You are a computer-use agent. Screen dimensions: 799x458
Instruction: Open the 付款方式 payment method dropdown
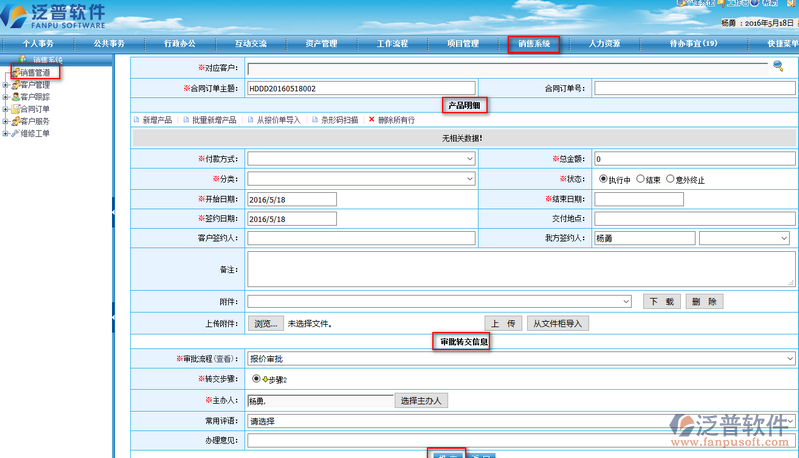361,159
